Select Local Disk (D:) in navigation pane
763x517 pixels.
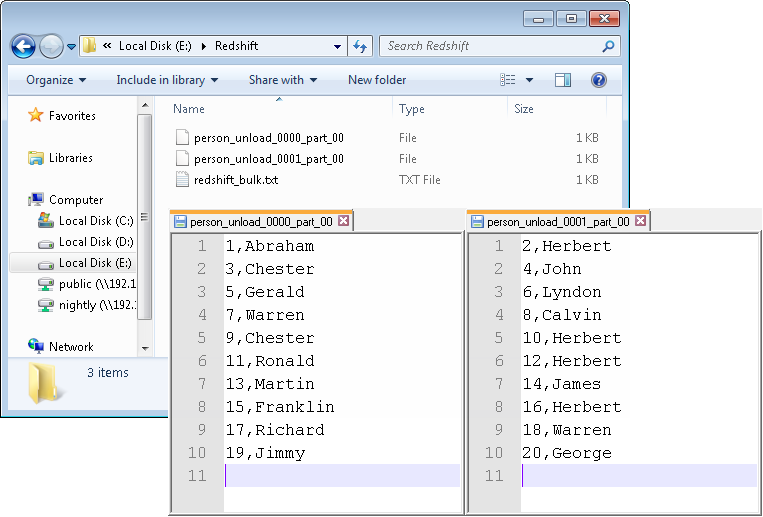(96, 242)
